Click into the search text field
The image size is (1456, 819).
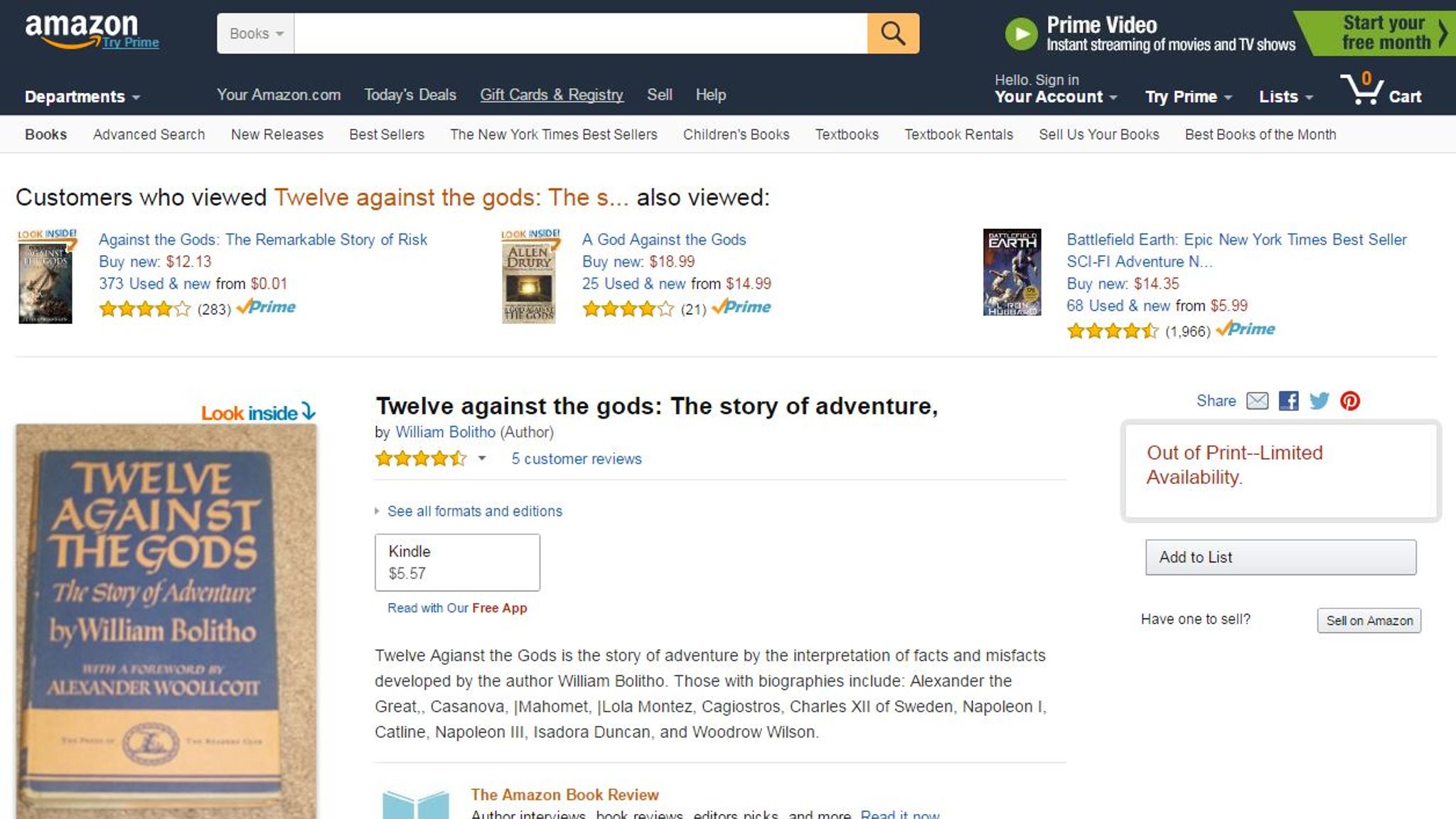click(x=580, y=33)
